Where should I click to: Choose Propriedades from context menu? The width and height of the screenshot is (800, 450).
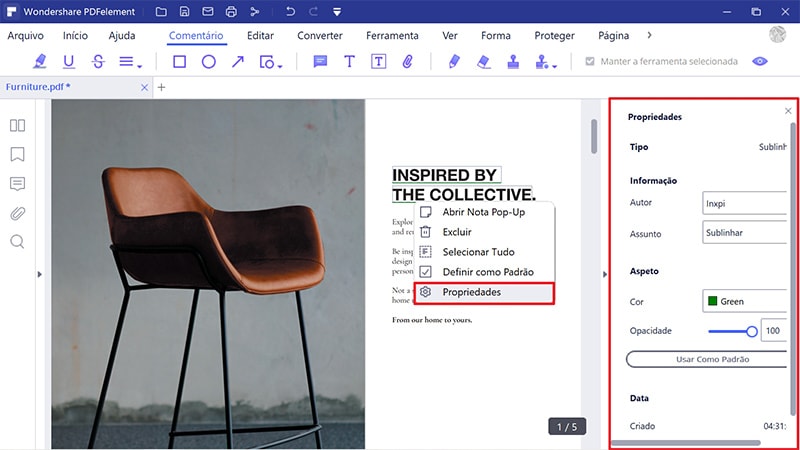point(484,292)
